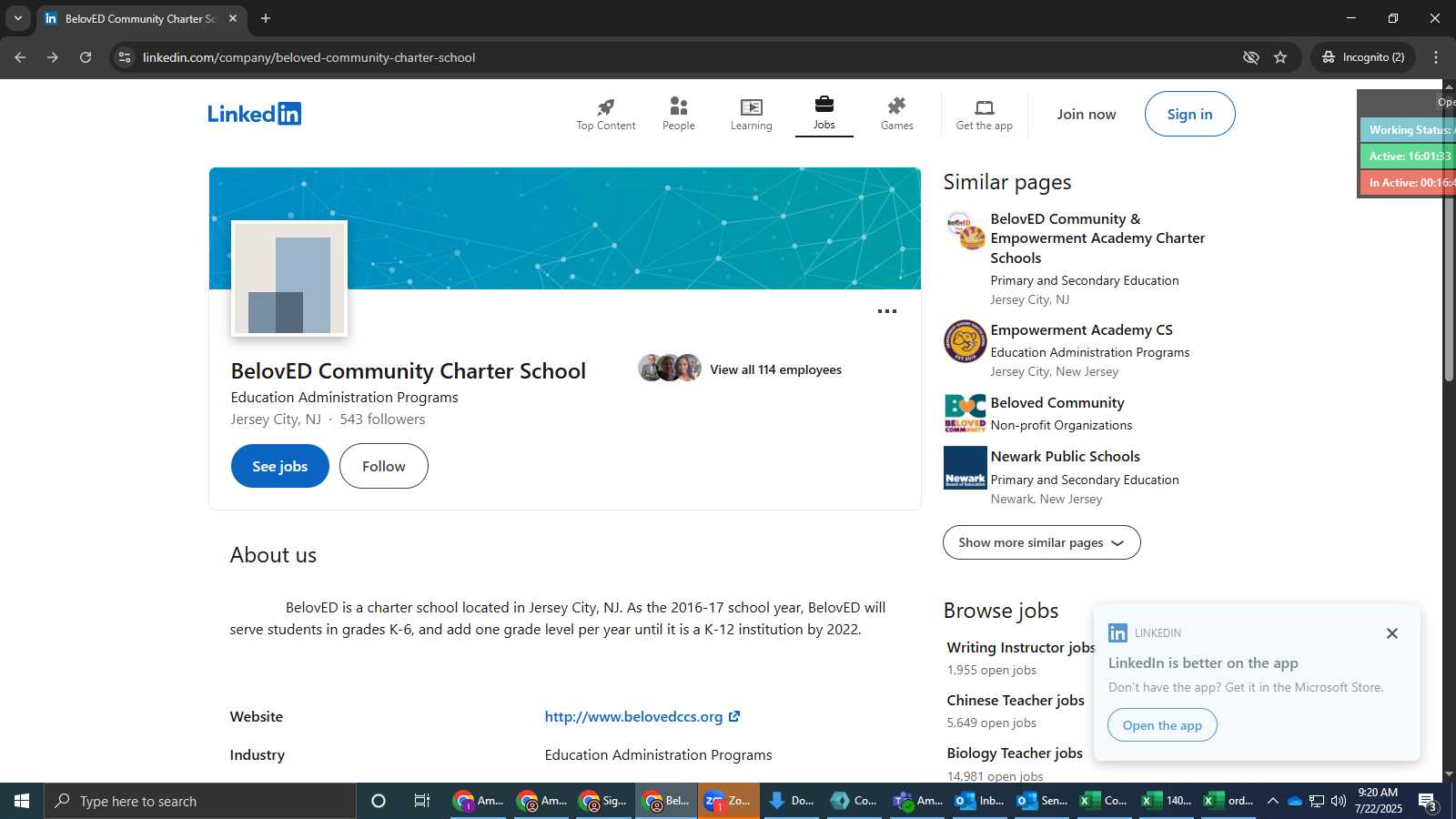Expand Show more similar pages
Screen dimensions: 1456x819
coord(1042,542)
